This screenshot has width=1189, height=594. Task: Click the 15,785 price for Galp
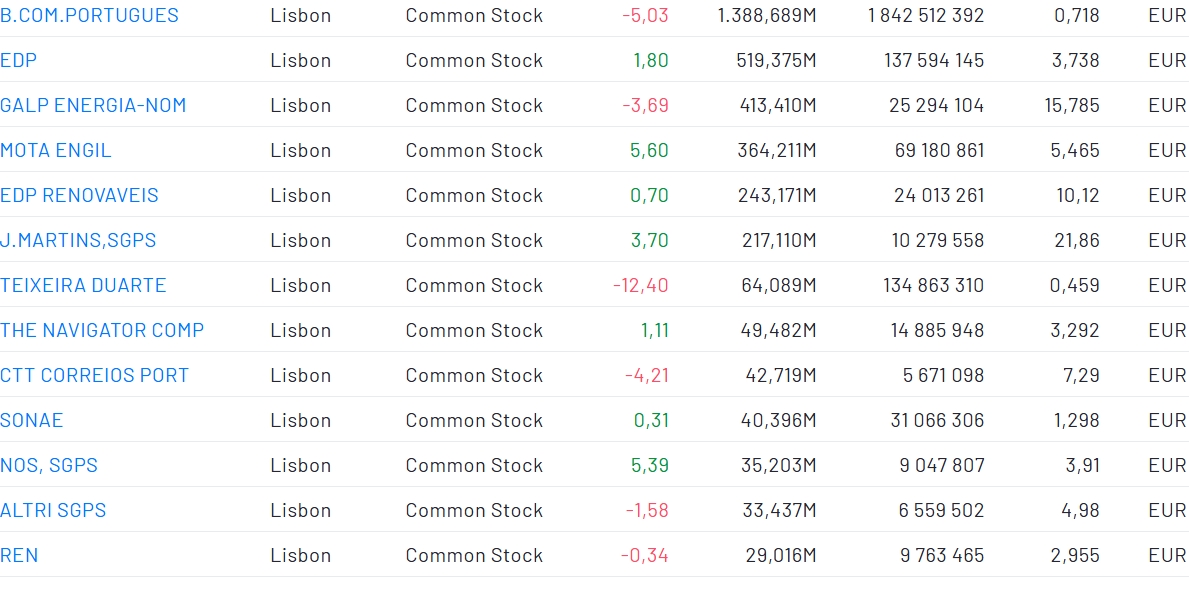[1072, 106]
